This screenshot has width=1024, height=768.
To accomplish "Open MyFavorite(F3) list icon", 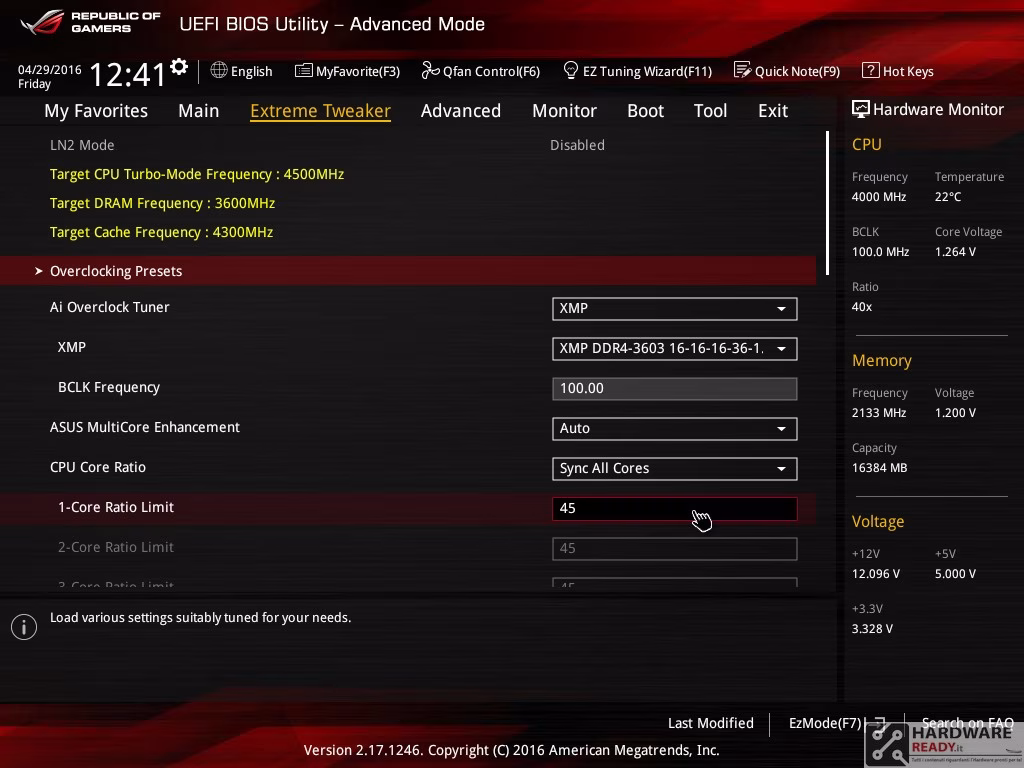I will pyautogui.click(x=304, y=71).
